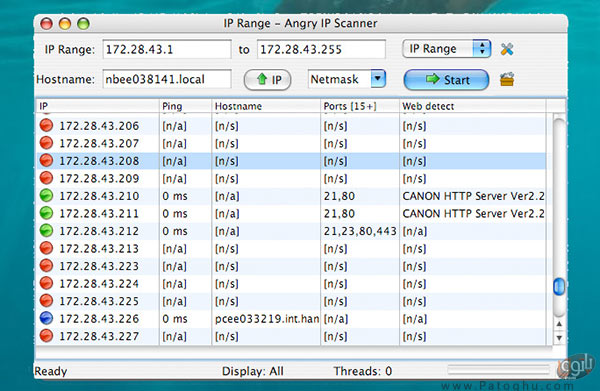Click the Display: All status entry

tap(253, 371)
